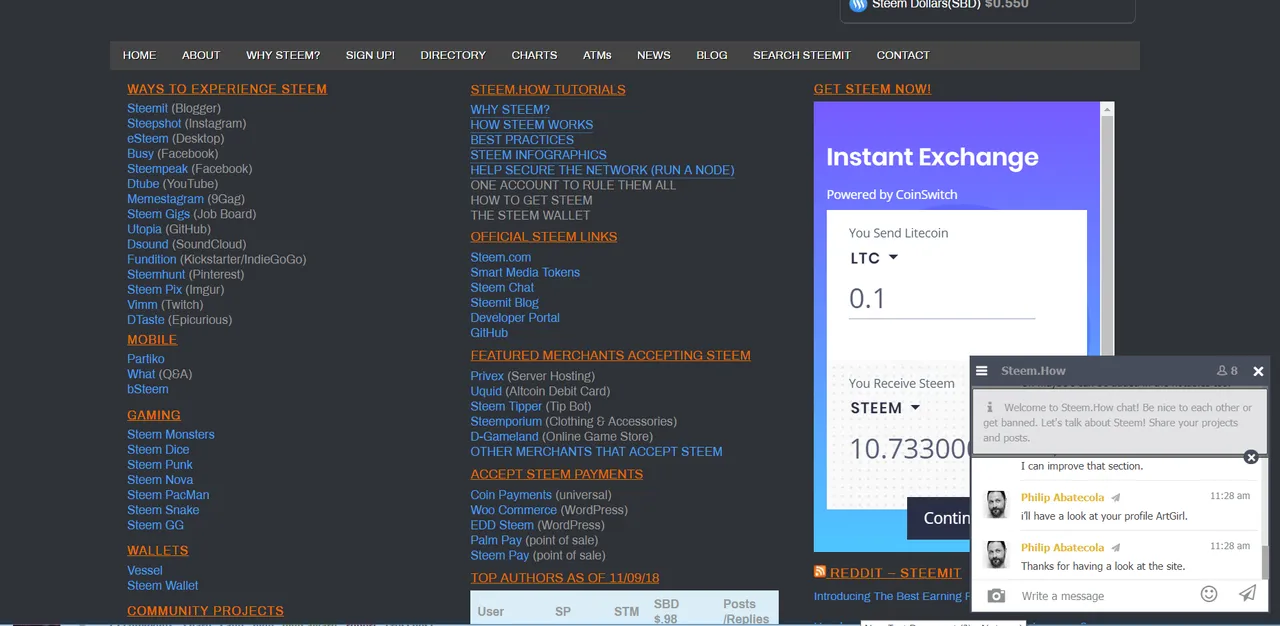1280x626 pixels.
Task: Click Philip Abatecola's name on 'i'll have a look' message
Action: tap(1062, 497)
